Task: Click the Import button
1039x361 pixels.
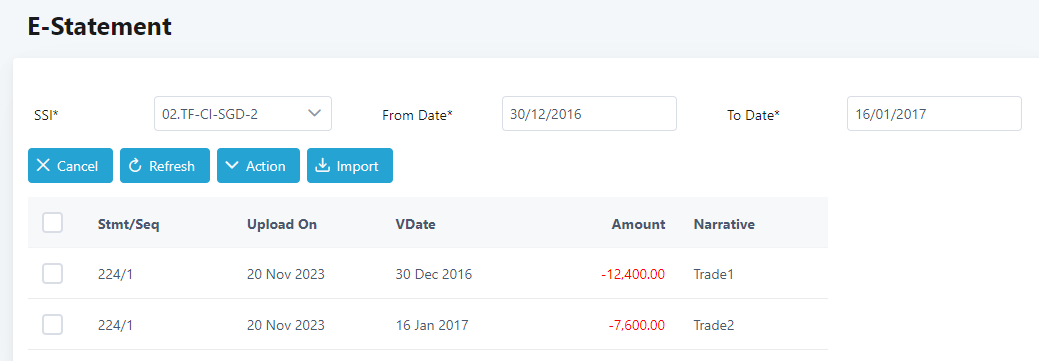Action: pyautogui.click(x=350, y=166)
